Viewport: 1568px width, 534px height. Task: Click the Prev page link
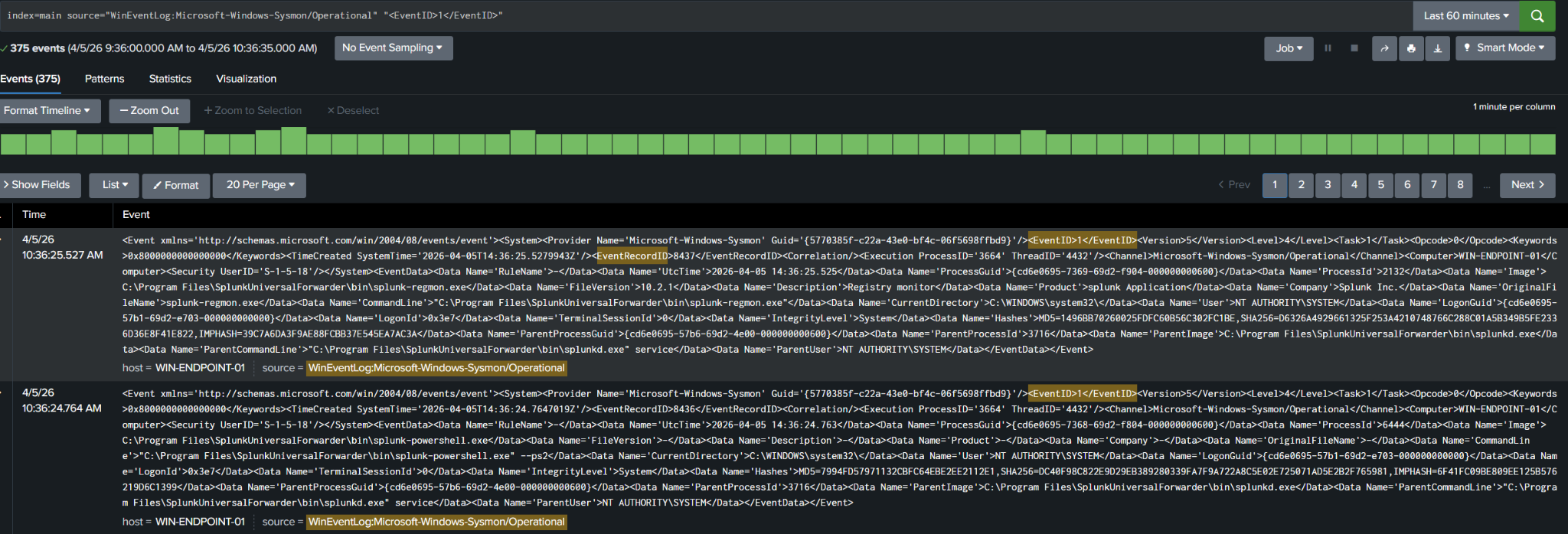tap(1234, 185)
